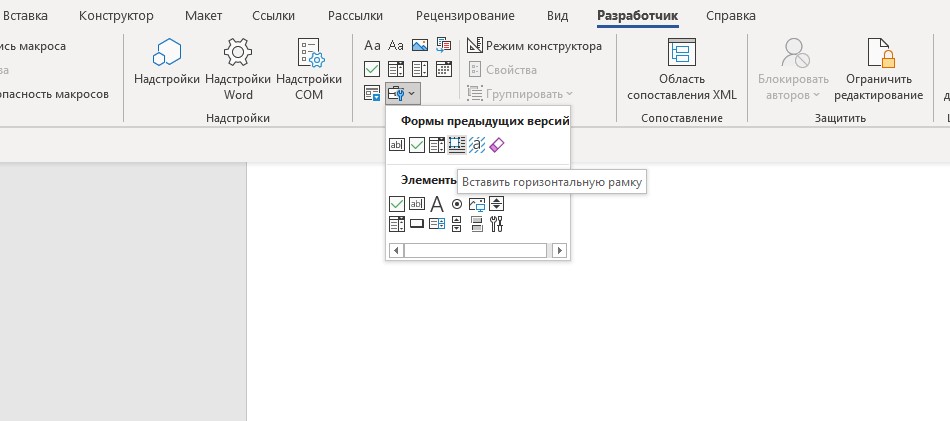Click Ограничить редактирование button
The width and height of the screenshot is (950, 421).
pos(884,68)
